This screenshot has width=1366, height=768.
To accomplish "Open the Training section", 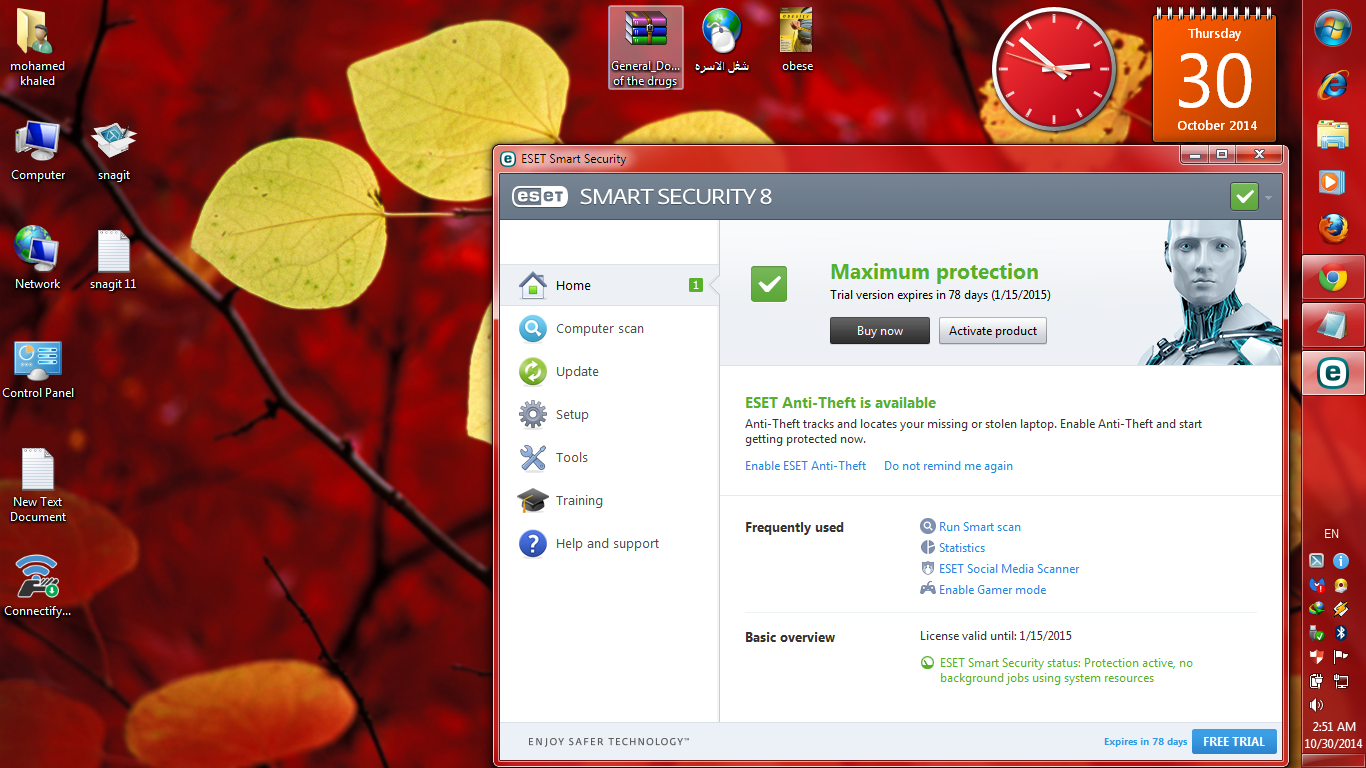I will point(609,500).
